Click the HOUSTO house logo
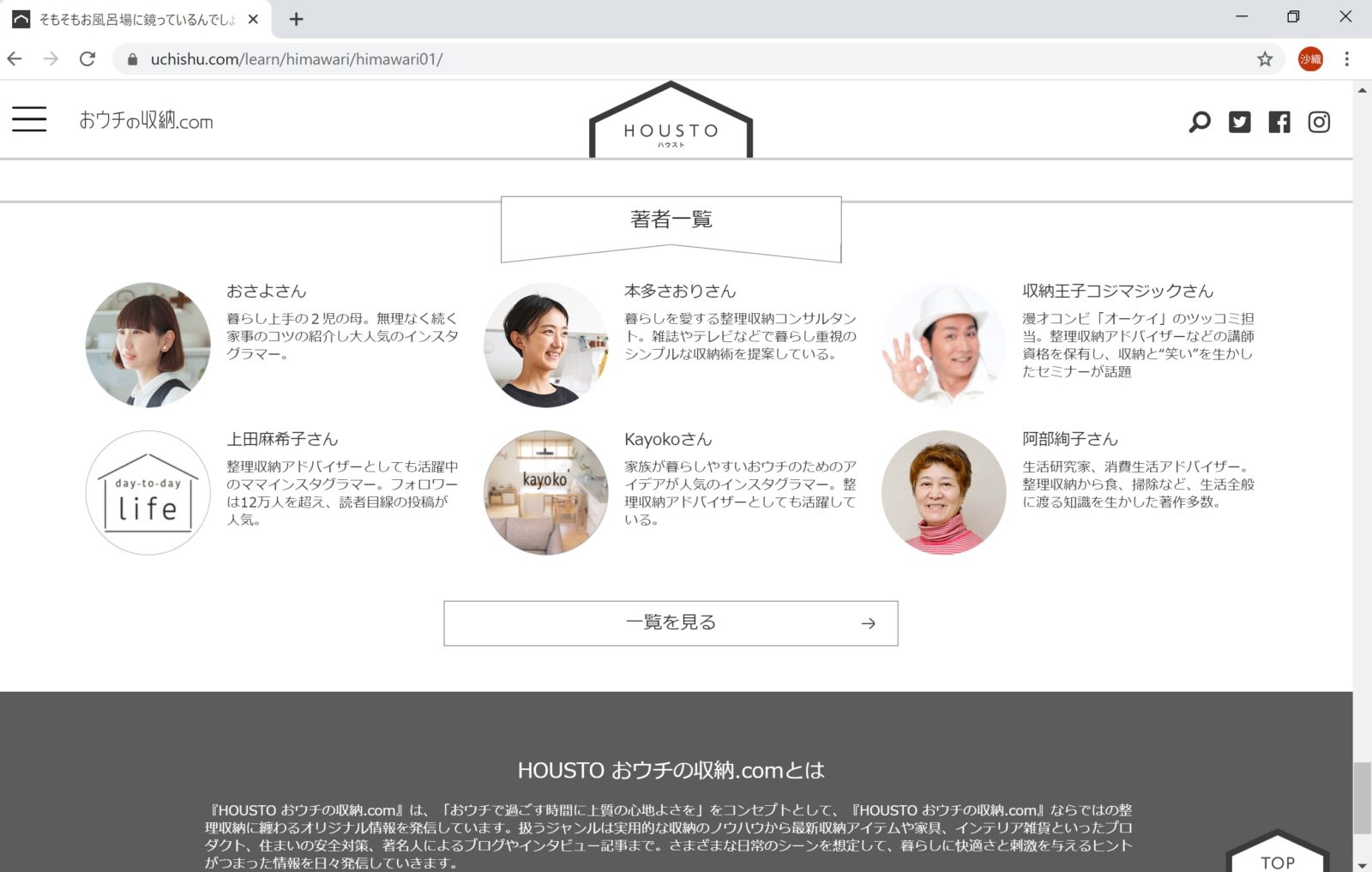The width and height of the screenshot is (1372, 872). click(x=671, y=123)
